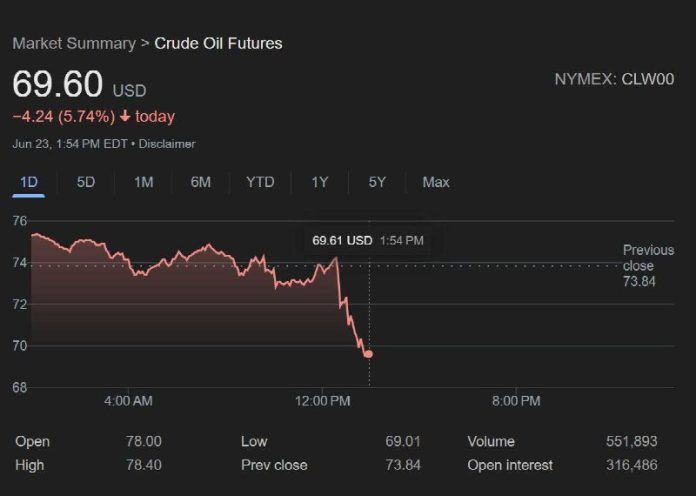
Task: Open the 6M chart view
Action: [x=201, y=182]
